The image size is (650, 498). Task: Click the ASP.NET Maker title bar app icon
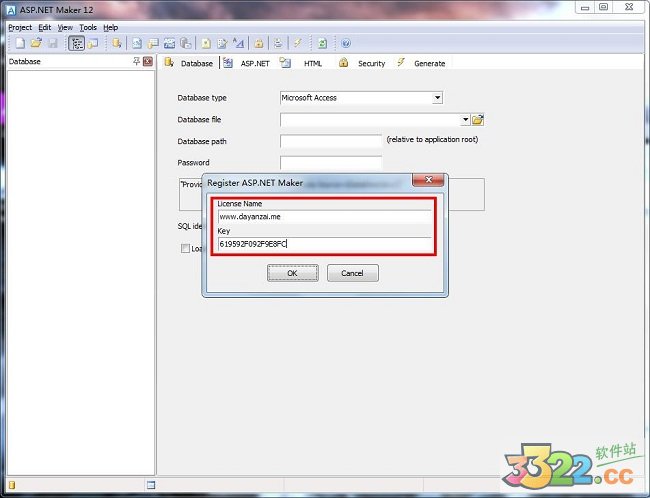coord(12,10)
